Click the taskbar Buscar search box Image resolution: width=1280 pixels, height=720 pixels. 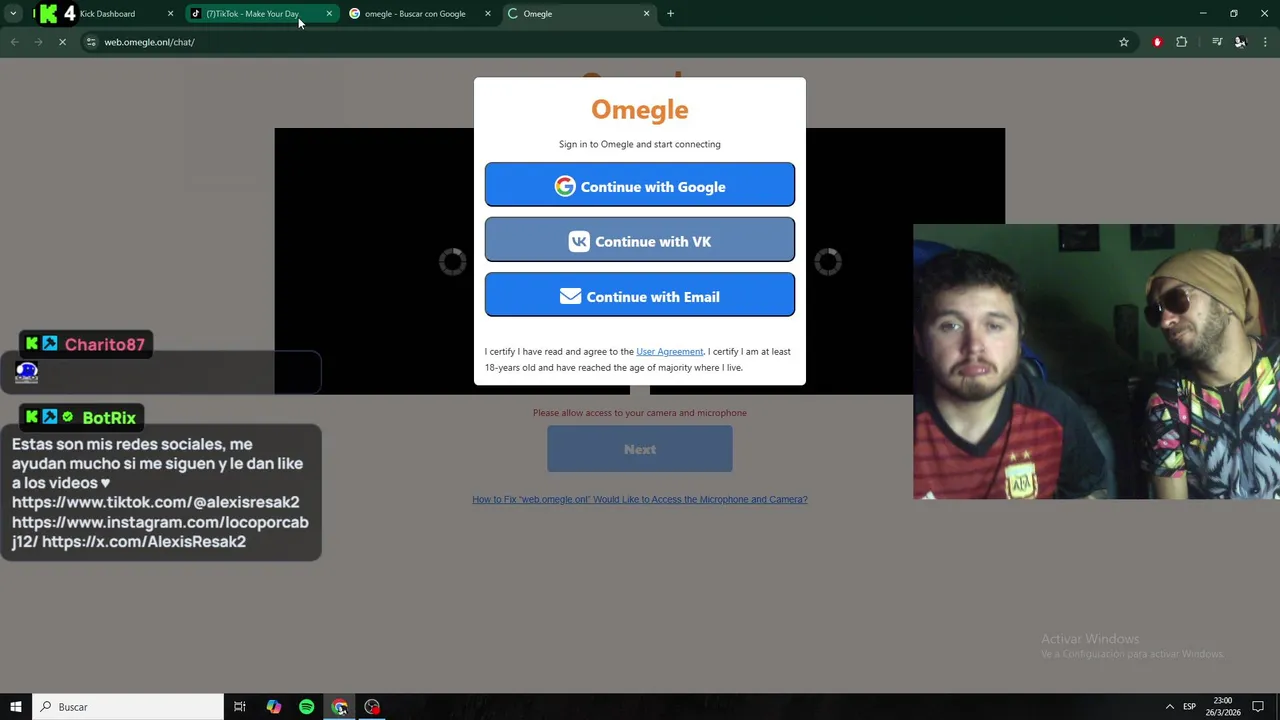128,707
